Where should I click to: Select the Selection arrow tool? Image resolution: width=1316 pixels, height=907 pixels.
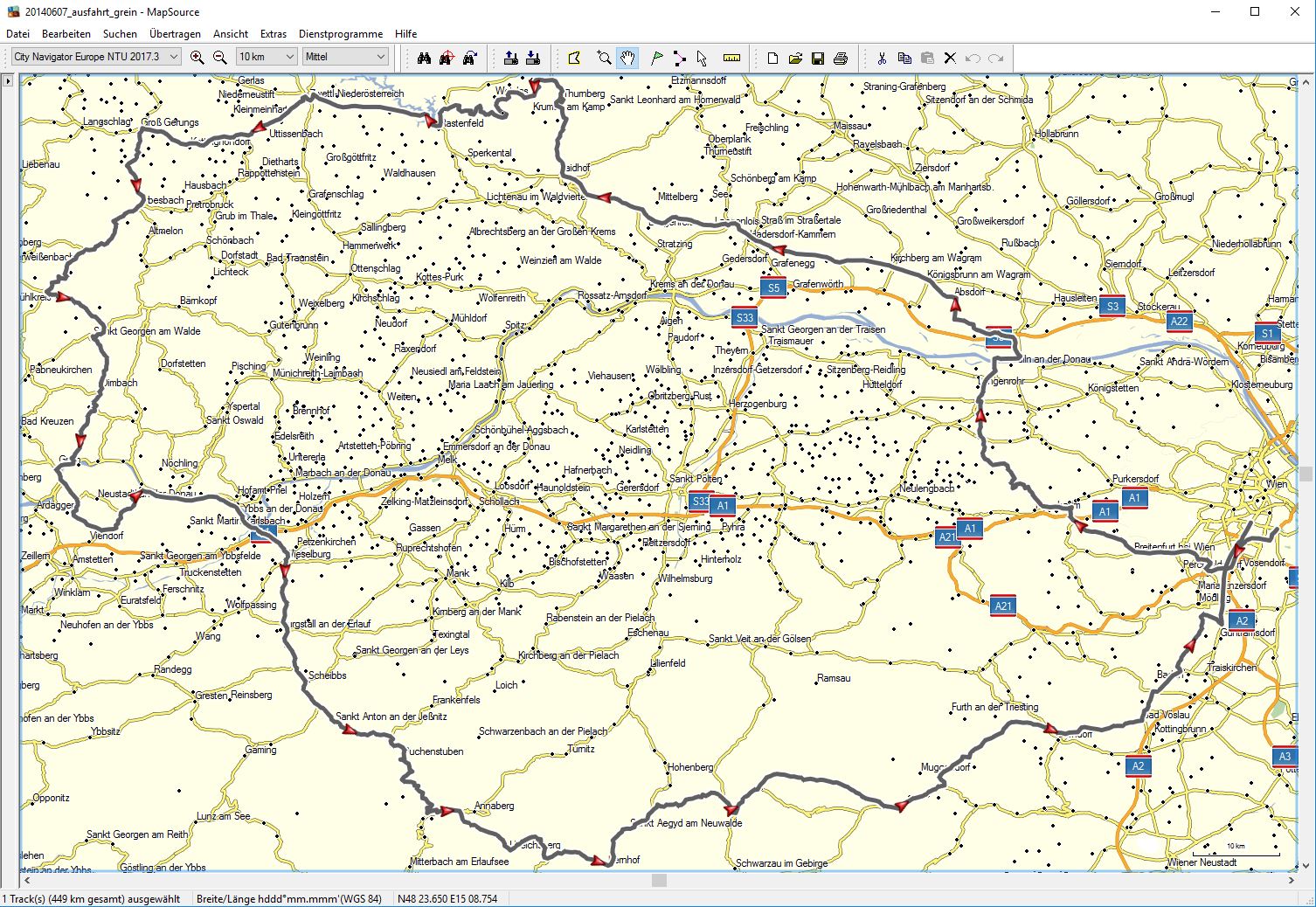(x=702, y=58)
